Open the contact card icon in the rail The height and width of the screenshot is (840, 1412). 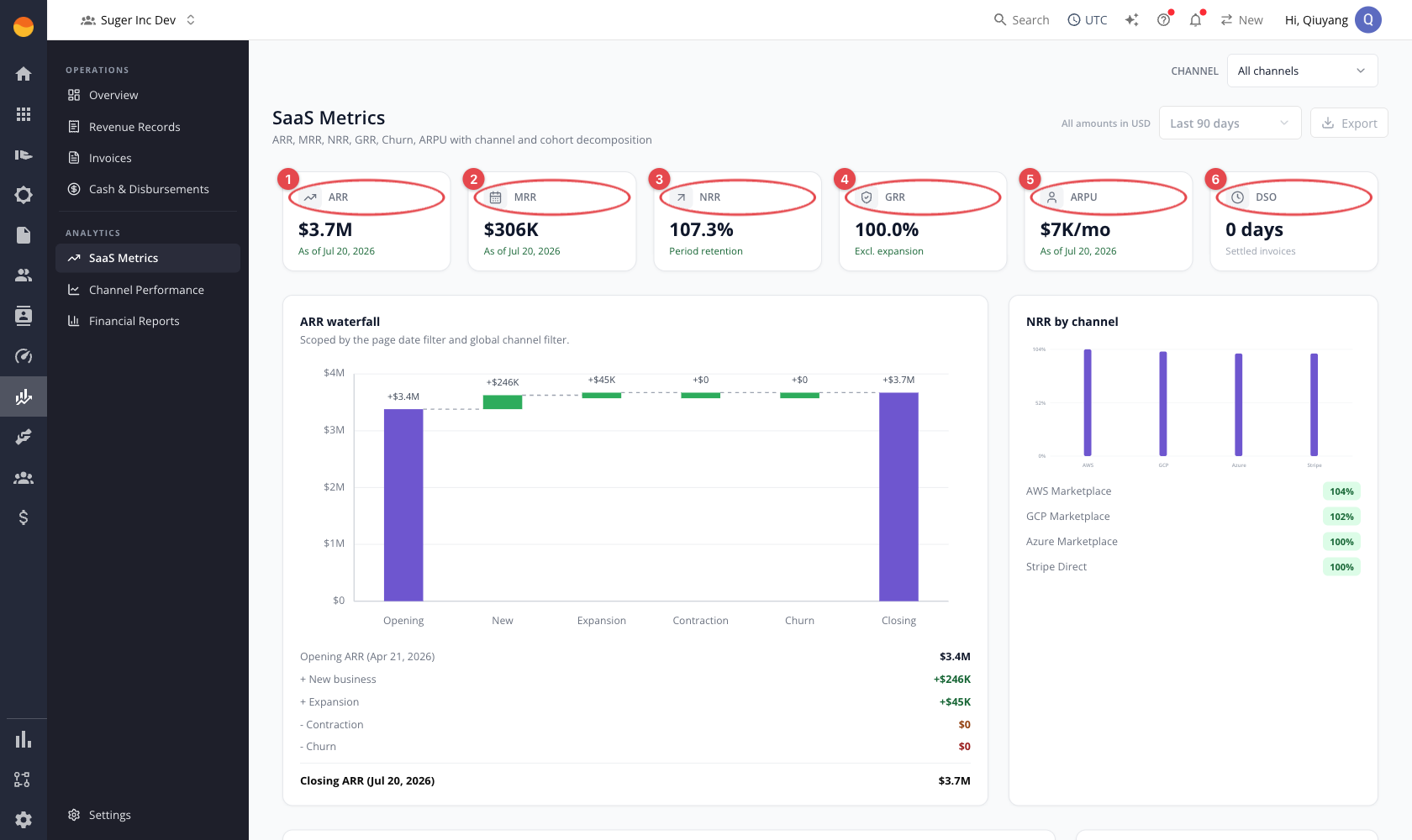pos(24,316)
